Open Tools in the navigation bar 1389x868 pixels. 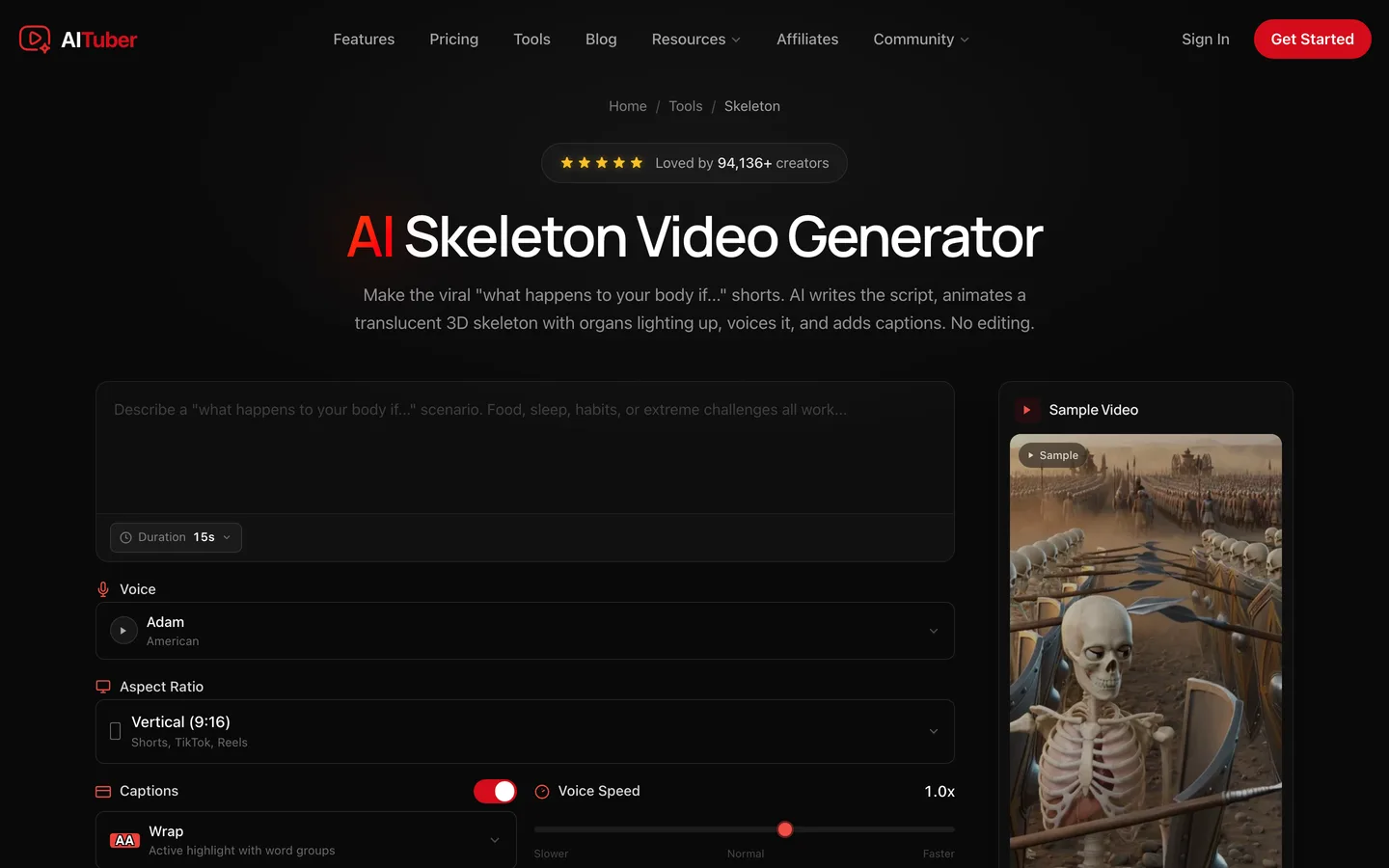pos(531,40)
